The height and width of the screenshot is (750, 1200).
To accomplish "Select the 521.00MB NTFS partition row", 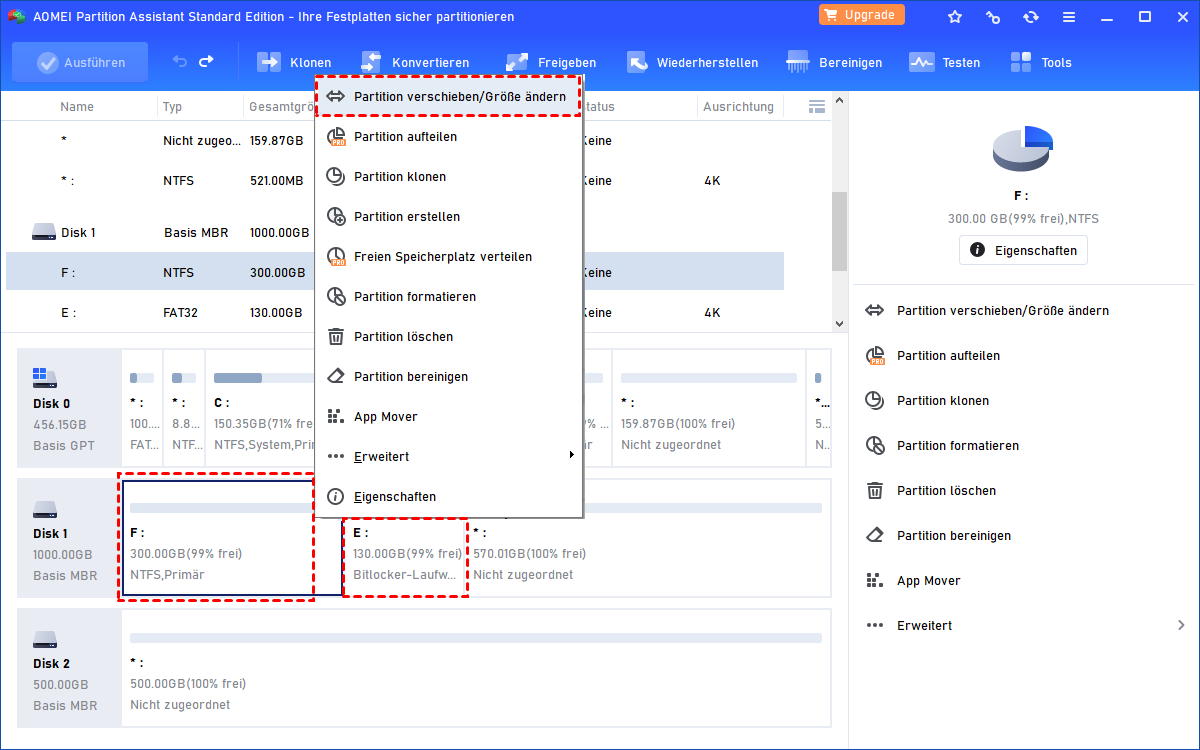I will (395, 181).
